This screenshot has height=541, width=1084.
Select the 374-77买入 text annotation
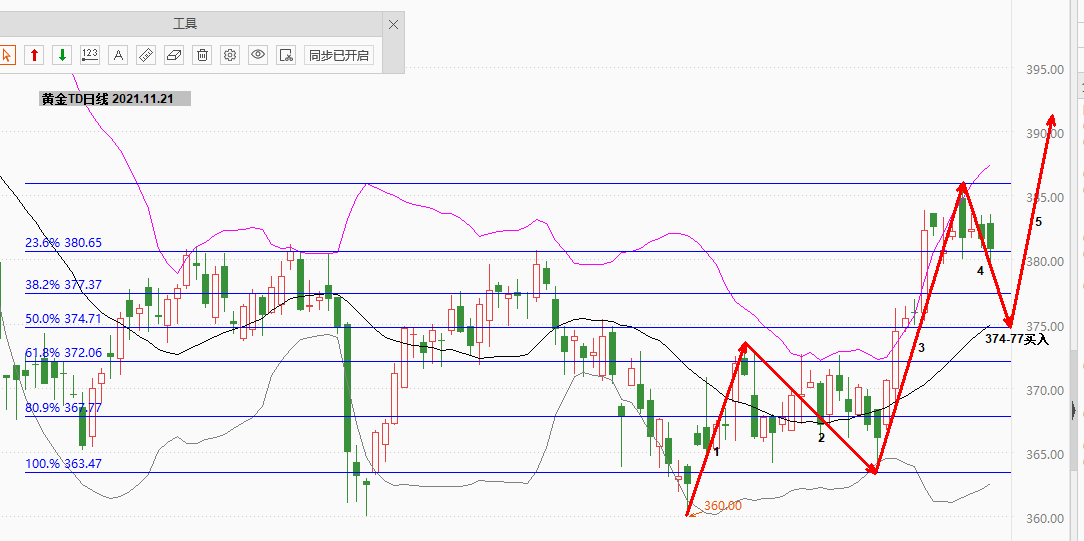point(1017,339)
